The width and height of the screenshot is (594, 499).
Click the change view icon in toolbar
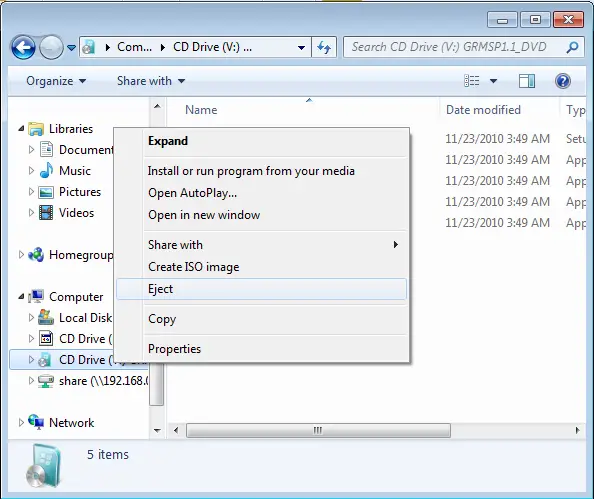coord(472,81)
